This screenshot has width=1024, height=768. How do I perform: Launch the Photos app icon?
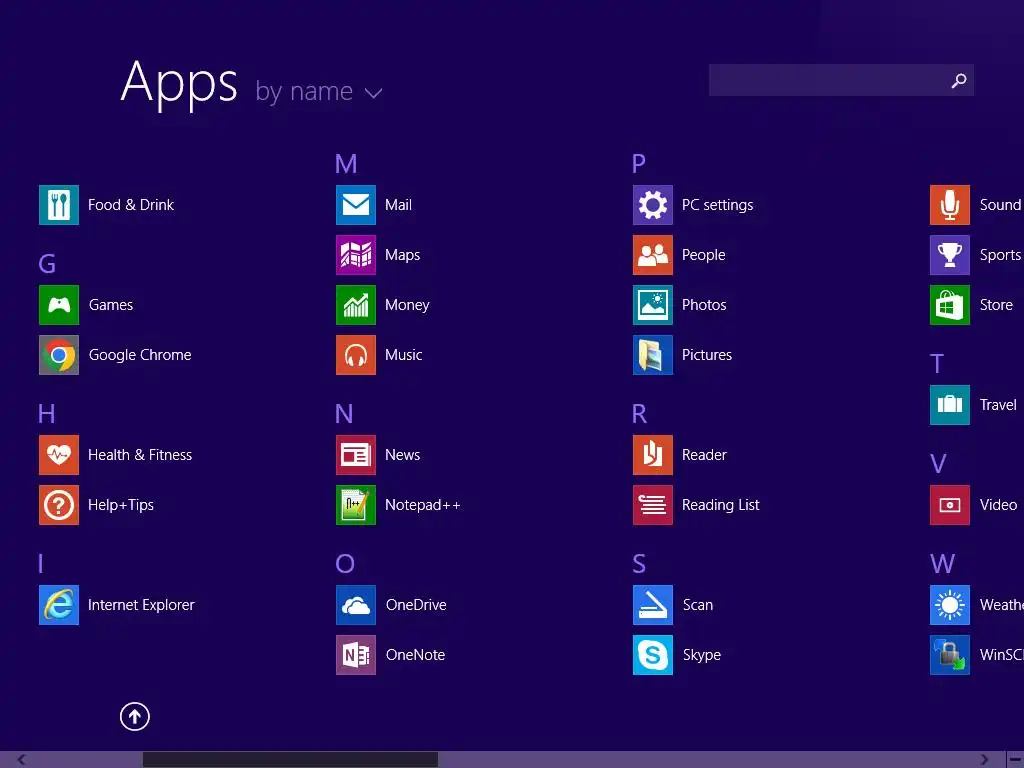point(652,305)
